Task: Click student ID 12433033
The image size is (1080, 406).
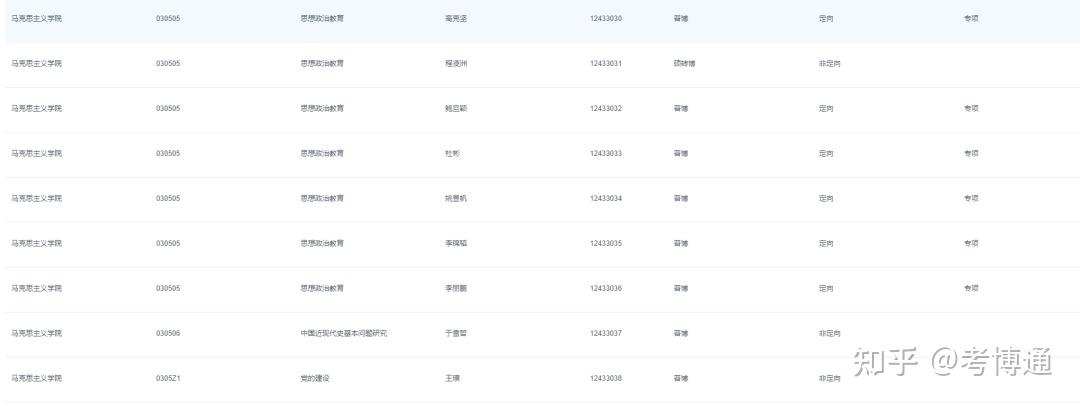Action: coord(606,154)
